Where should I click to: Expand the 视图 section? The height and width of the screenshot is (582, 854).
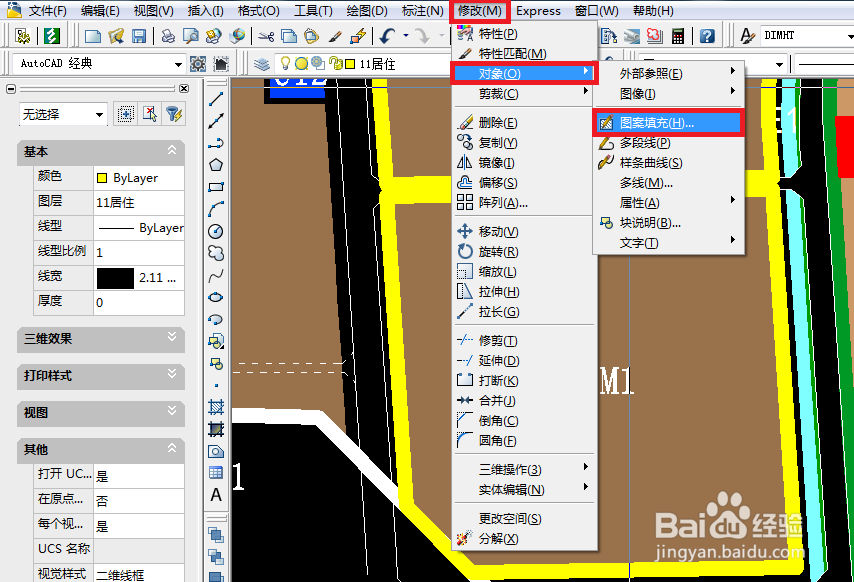172,411
